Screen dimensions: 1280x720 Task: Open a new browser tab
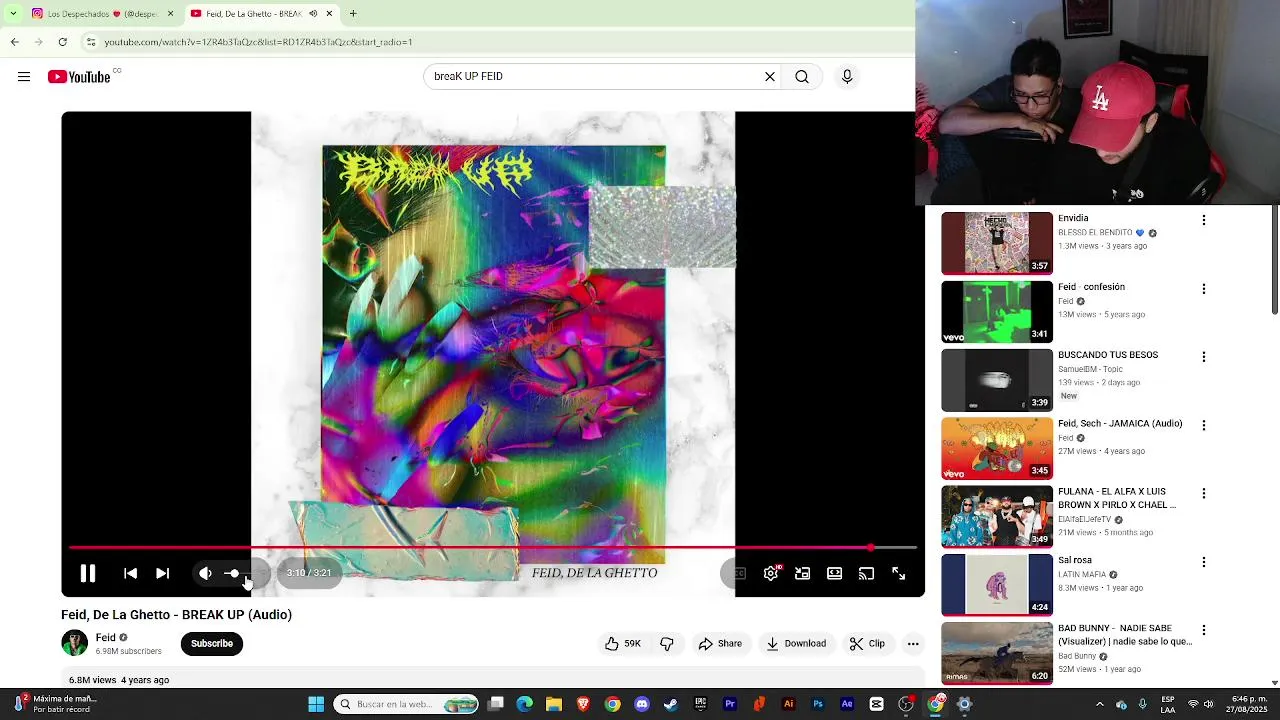[x=353, y=14]
